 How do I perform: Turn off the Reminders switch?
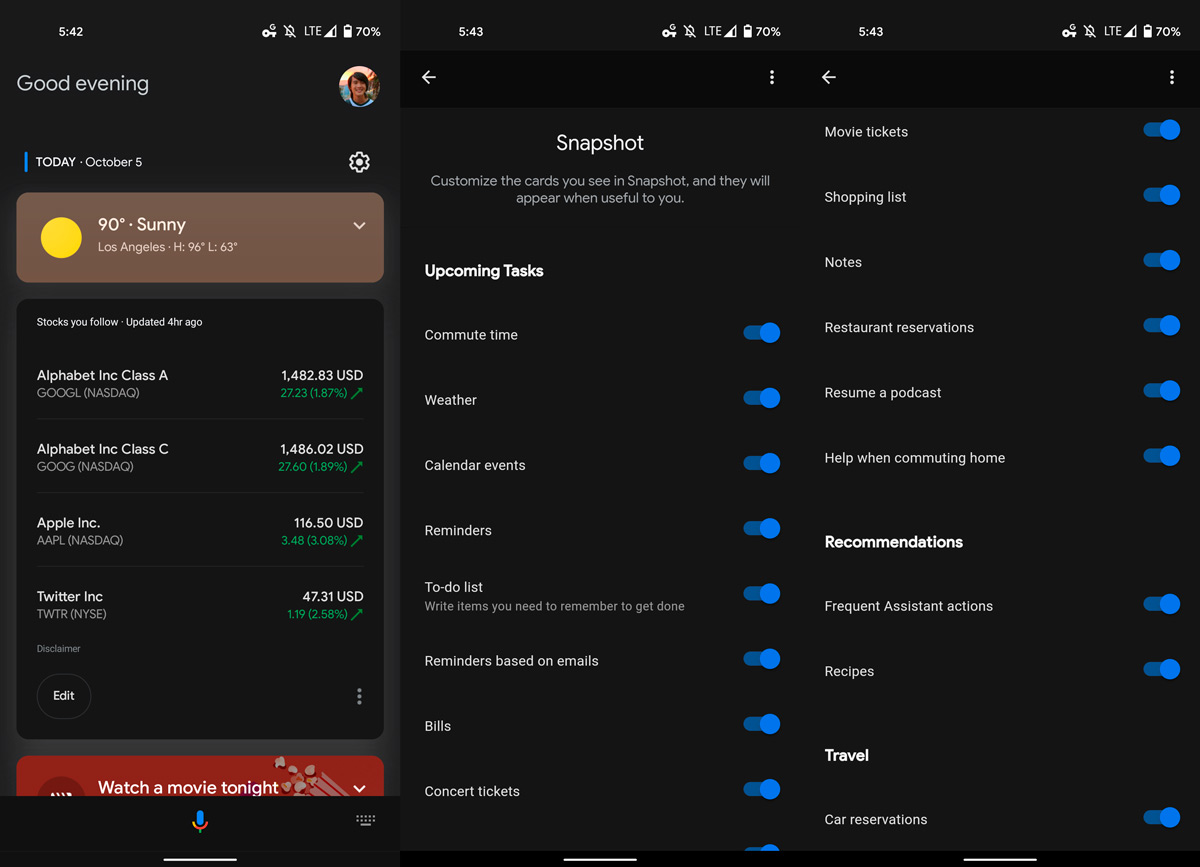[762, 528]
